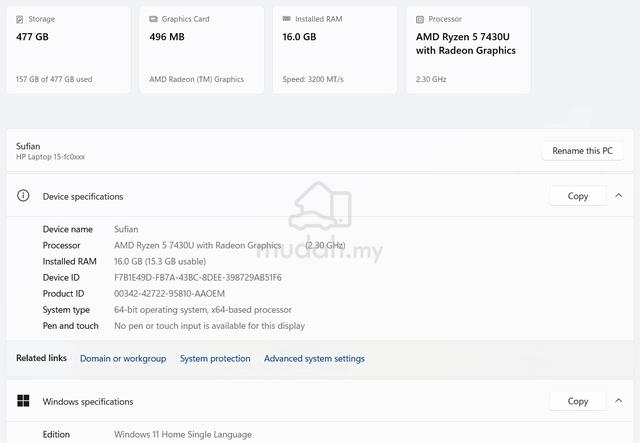Click the Storage card icon
Image resolution: width=640 pixels, height=443 pixels.
pos(20,19)
